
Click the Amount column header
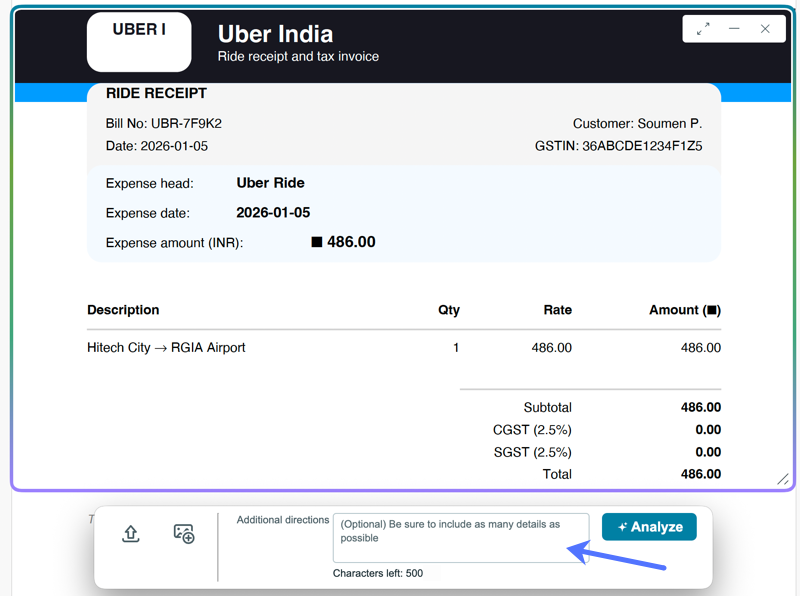click(x=685, y=310)
